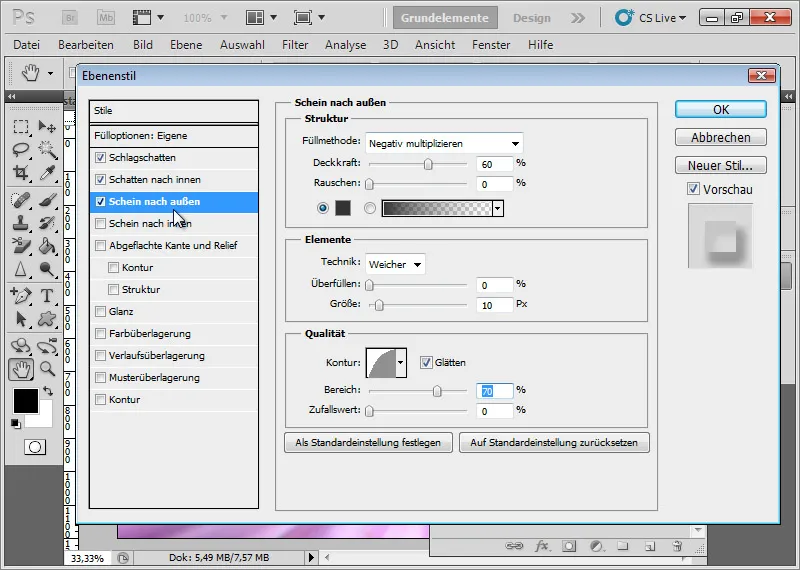
Task: Select the Dodge tool
Action: click(47, 269)
